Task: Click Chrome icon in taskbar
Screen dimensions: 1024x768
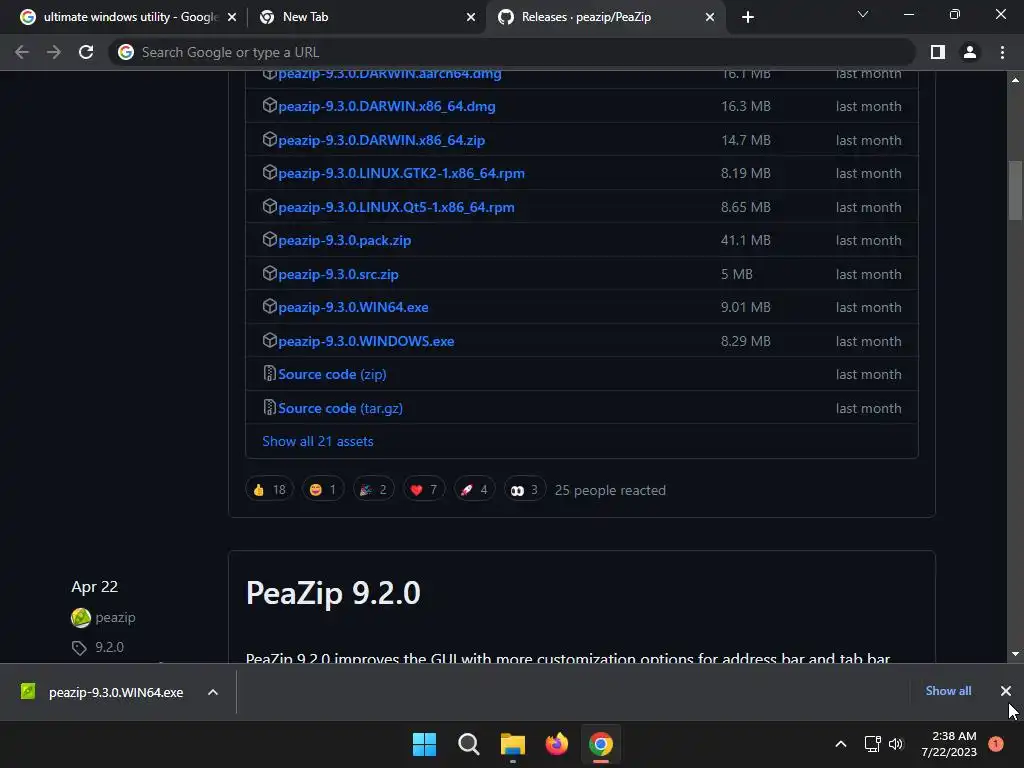Action: 601,744
